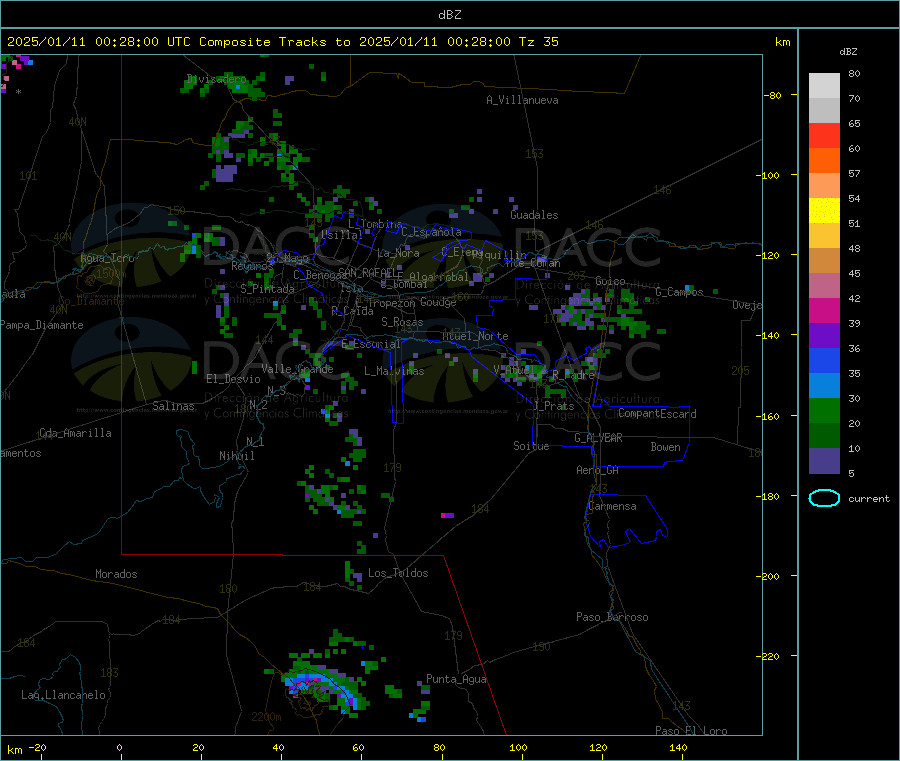
Task: Click the L_Malvinas label
Action: pyautogui.click(x=394, y=371)
